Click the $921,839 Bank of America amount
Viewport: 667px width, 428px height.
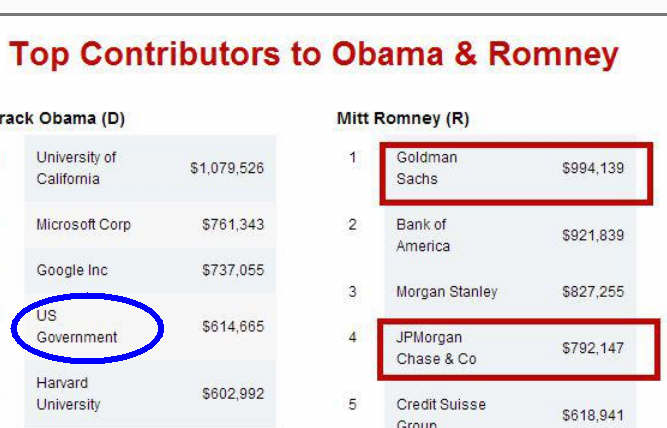[593, 235]
